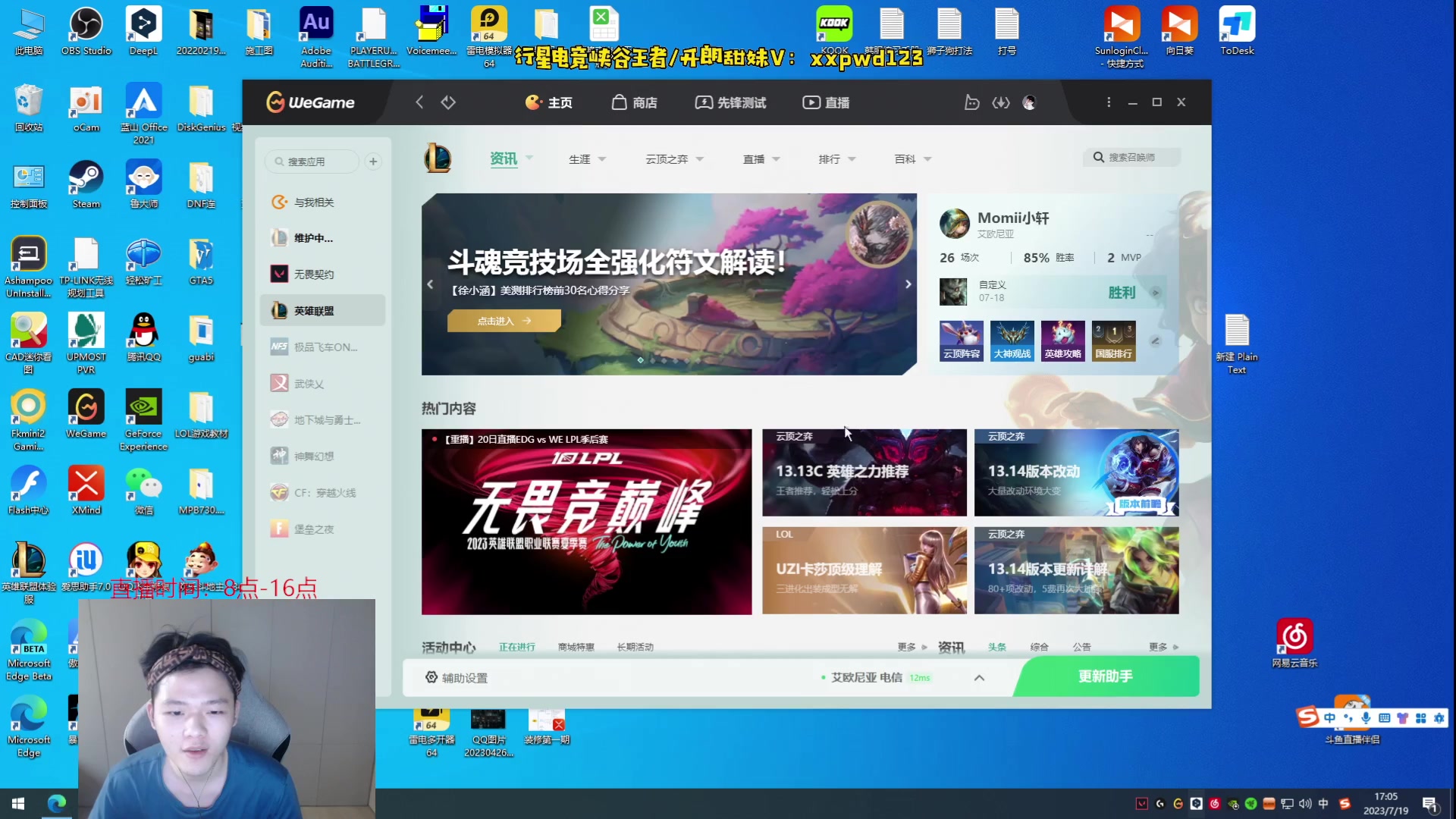Click the profile avatar in the title bar
The height and width of the screenshot is (819, 1456).
coord(1029,102)
